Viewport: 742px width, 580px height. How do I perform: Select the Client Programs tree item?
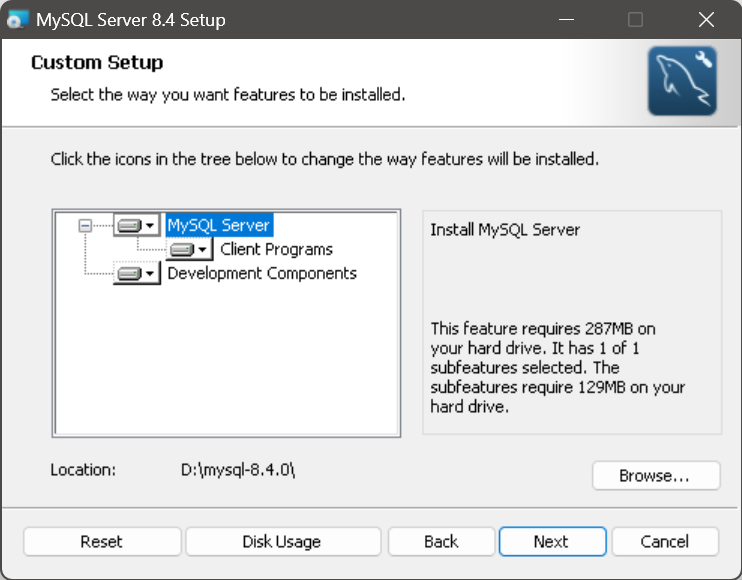point(276,249)
